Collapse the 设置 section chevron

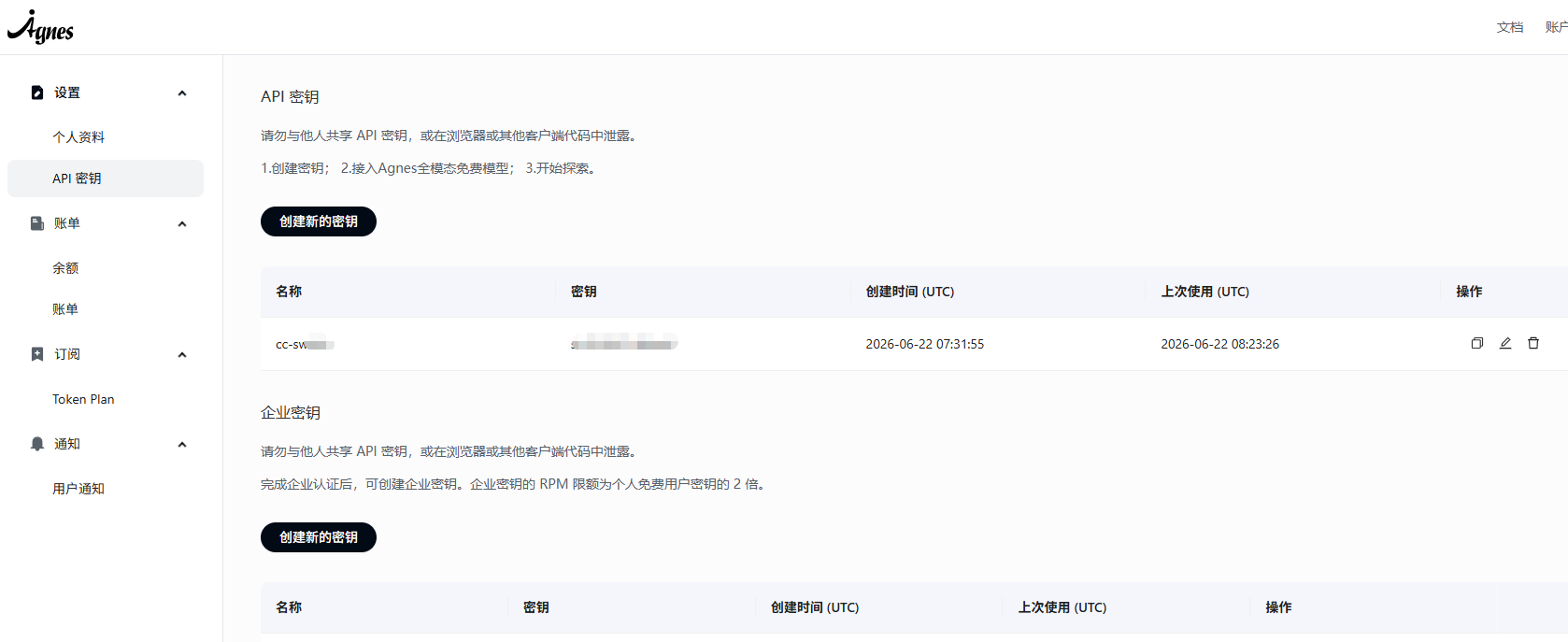[182, 93]
